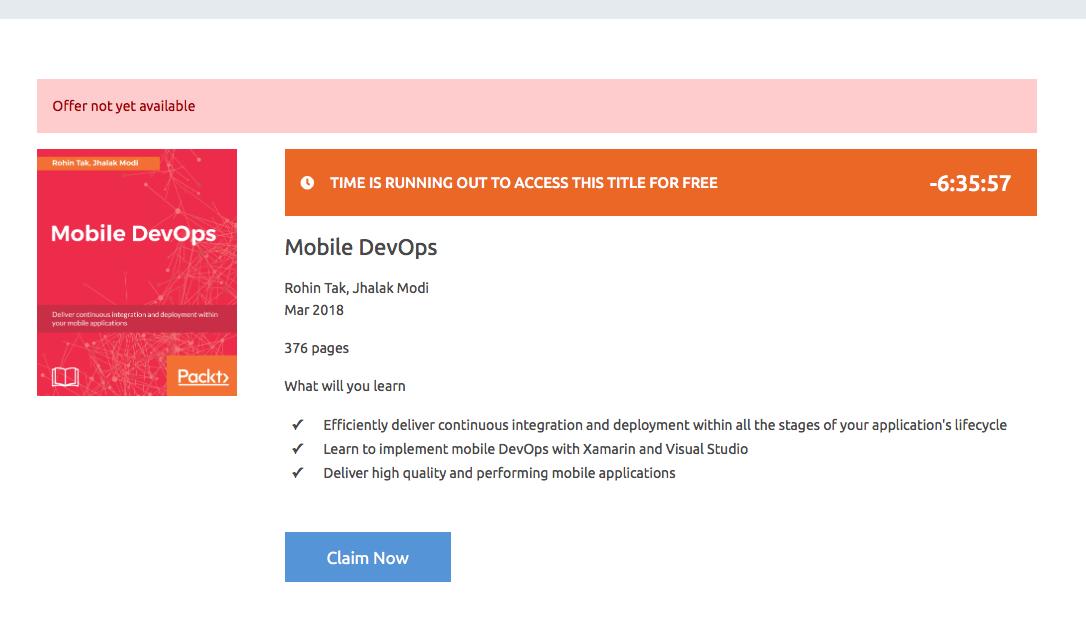
Task: Click the author label on the book cover
Action: (98, 163)
